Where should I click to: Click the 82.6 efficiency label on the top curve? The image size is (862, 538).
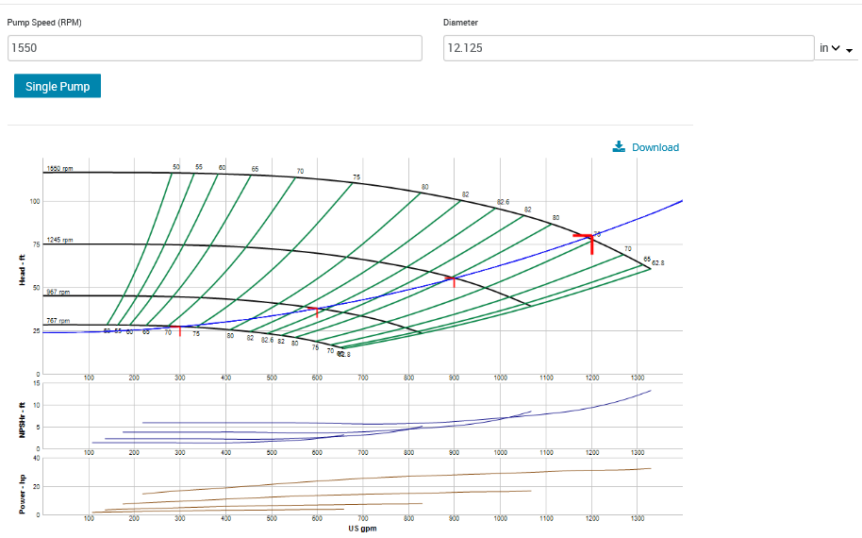coord(503,202)
